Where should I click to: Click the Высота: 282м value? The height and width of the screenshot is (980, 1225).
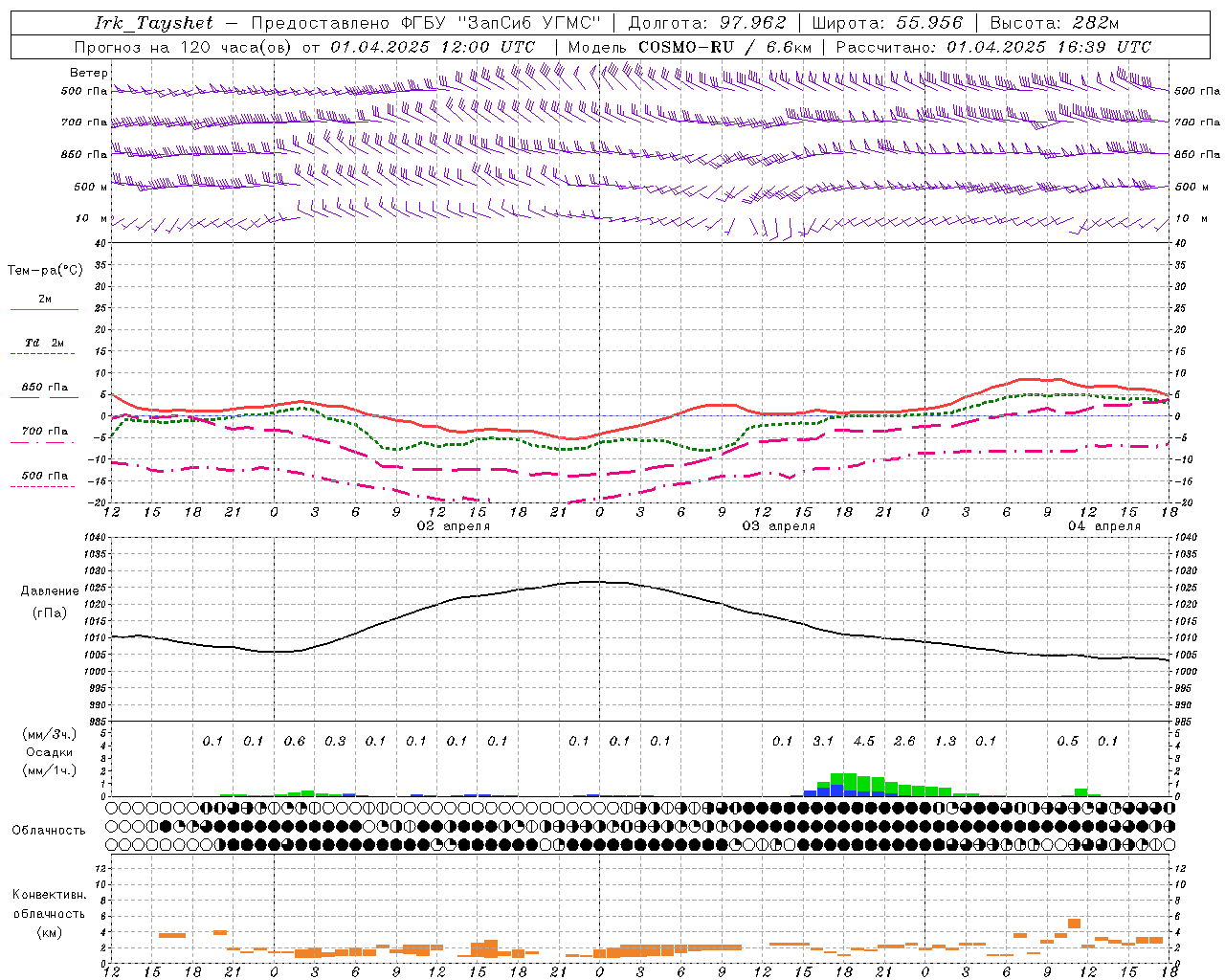tap(1054, 23)
